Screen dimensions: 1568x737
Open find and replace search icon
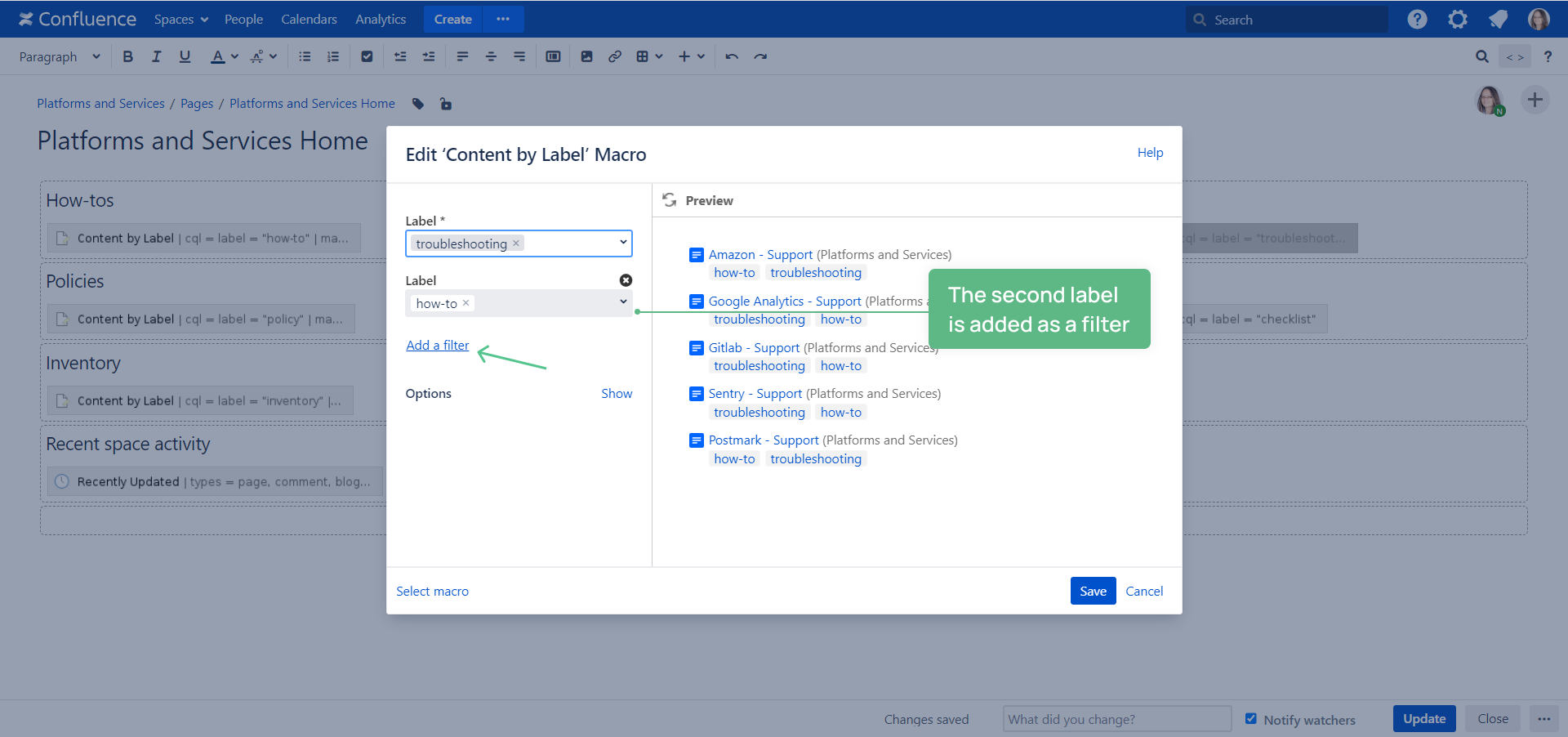[1481, 56]
